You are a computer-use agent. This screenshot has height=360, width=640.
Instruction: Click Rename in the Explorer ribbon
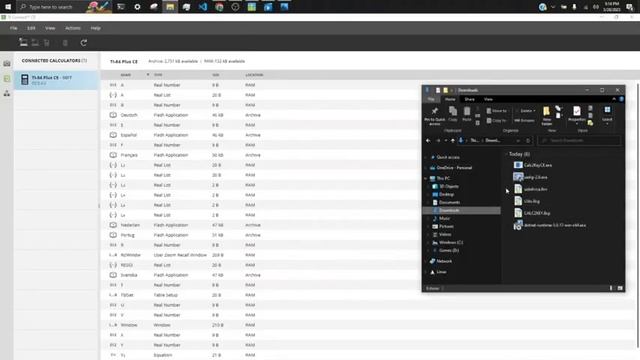524,121
